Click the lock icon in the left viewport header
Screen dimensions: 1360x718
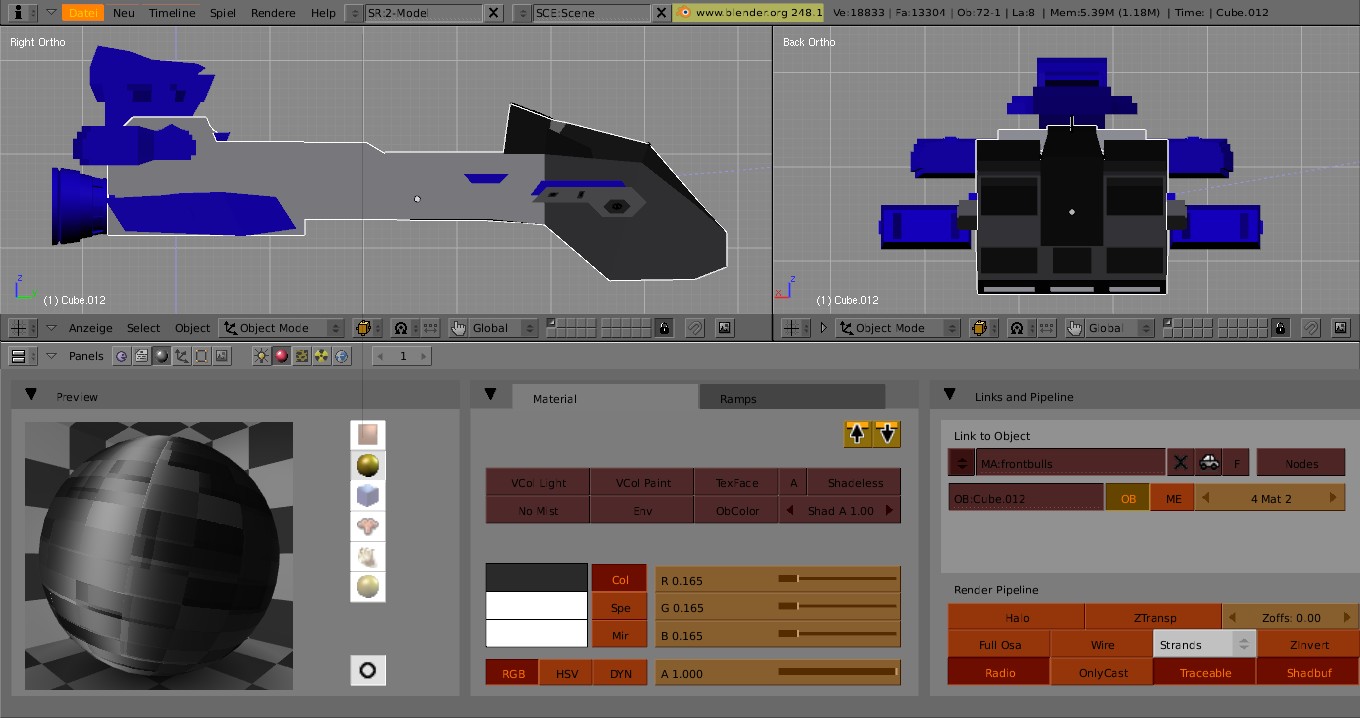pyautogui.click(x=663, y=328)
